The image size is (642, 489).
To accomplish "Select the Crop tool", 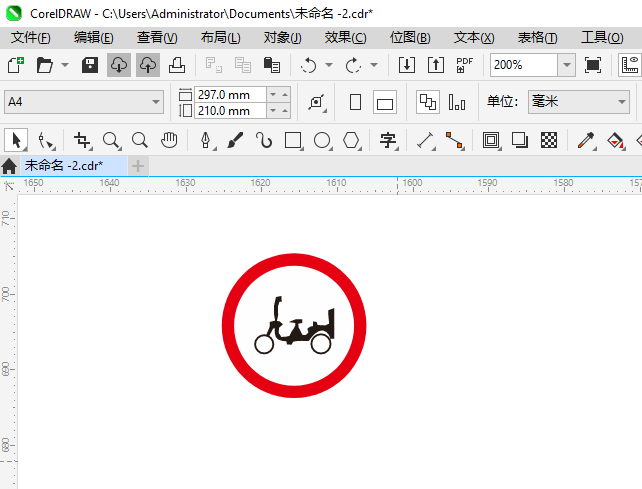I will click(83, 140).
